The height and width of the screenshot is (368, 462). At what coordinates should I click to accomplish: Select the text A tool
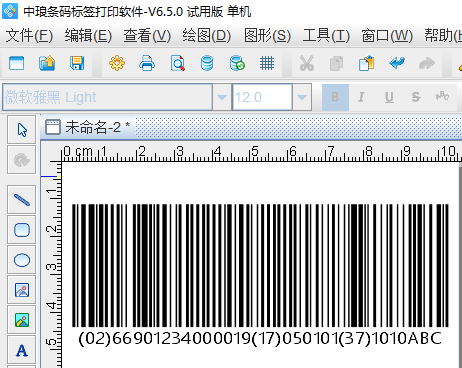click(22, 350)
